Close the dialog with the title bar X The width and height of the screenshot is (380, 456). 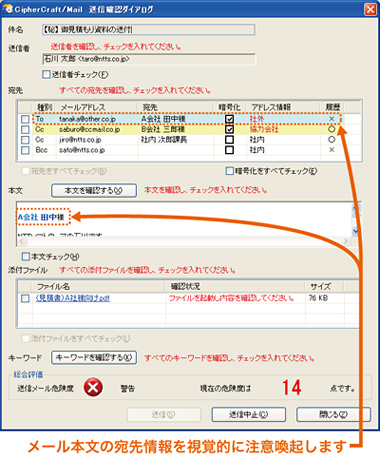370,9
